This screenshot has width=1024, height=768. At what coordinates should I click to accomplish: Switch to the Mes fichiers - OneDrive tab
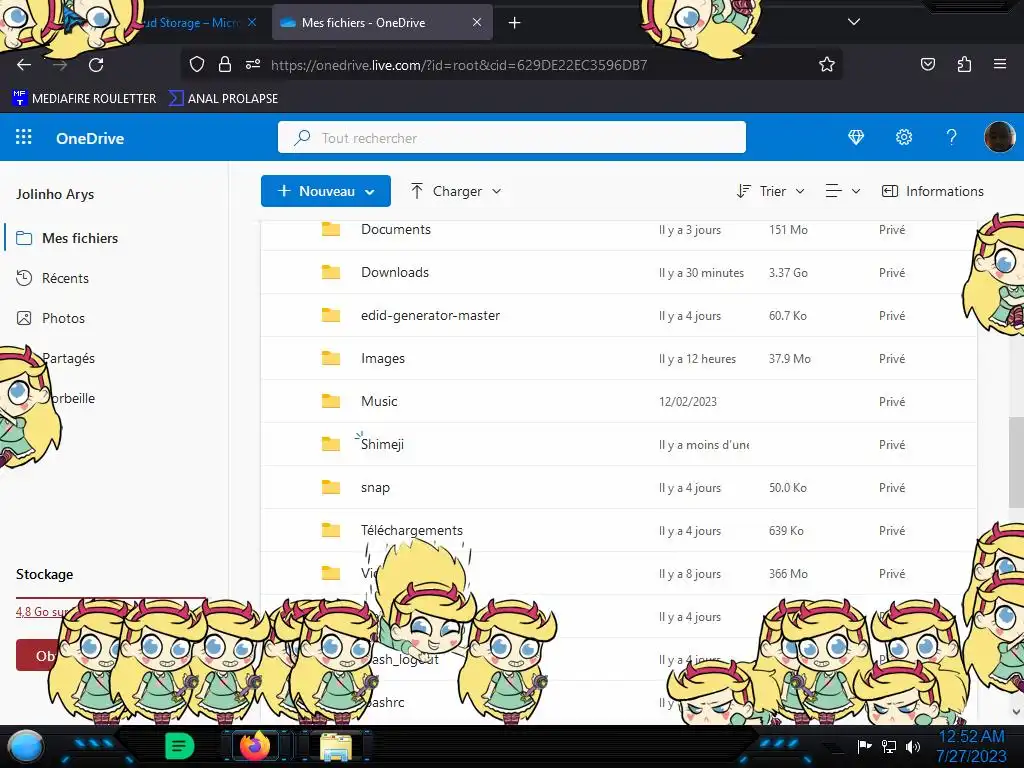tap(382, 22)
